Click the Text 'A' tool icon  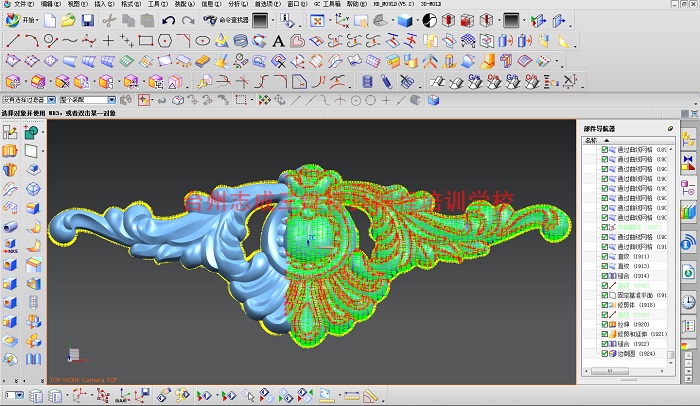tap(278, 41)
